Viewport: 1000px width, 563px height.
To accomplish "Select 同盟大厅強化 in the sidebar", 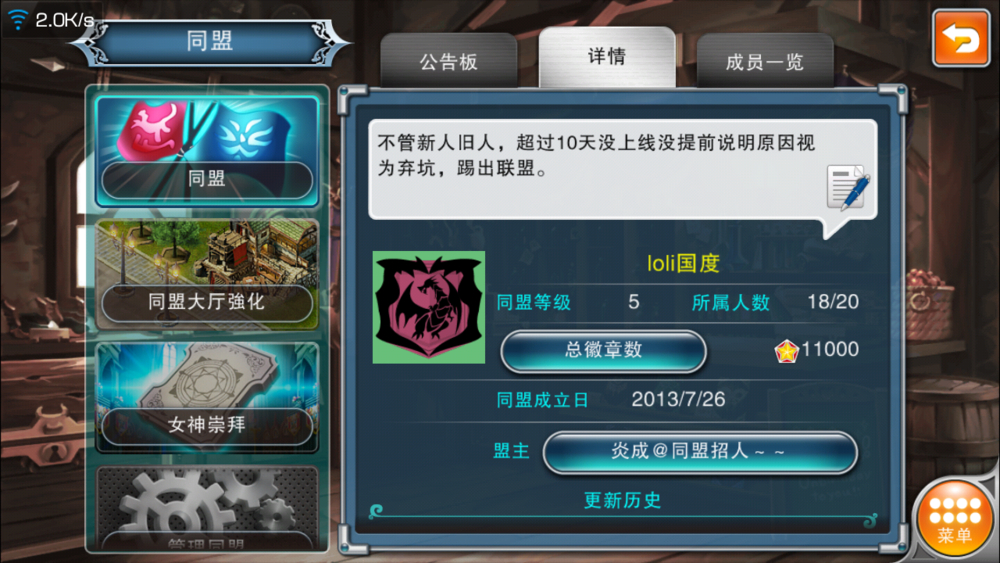I will [x=207, y=302].
